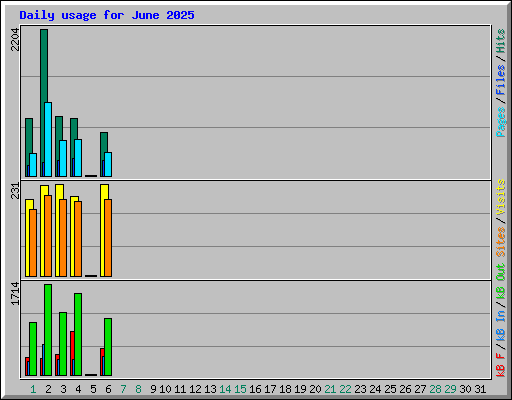Click the green kB Out bar for day 2
The width and height of the screenshot is (512, 400).
[x=48, y=330]
